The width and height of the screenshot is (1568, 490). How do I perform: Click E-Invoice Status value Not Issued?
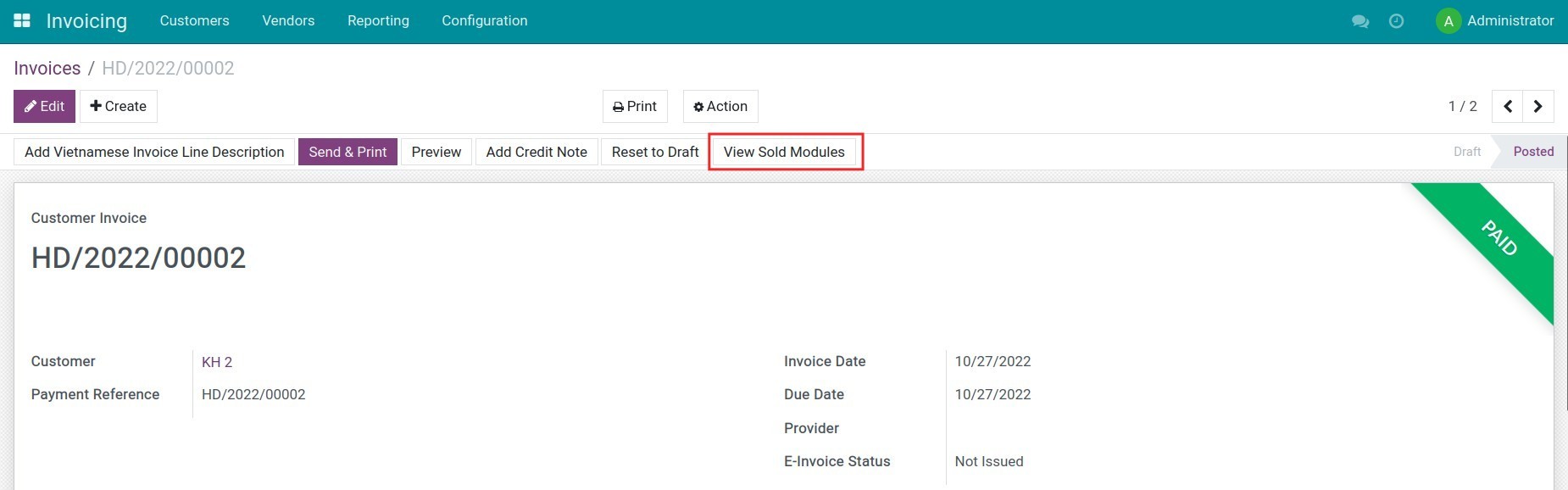point(989,462)
